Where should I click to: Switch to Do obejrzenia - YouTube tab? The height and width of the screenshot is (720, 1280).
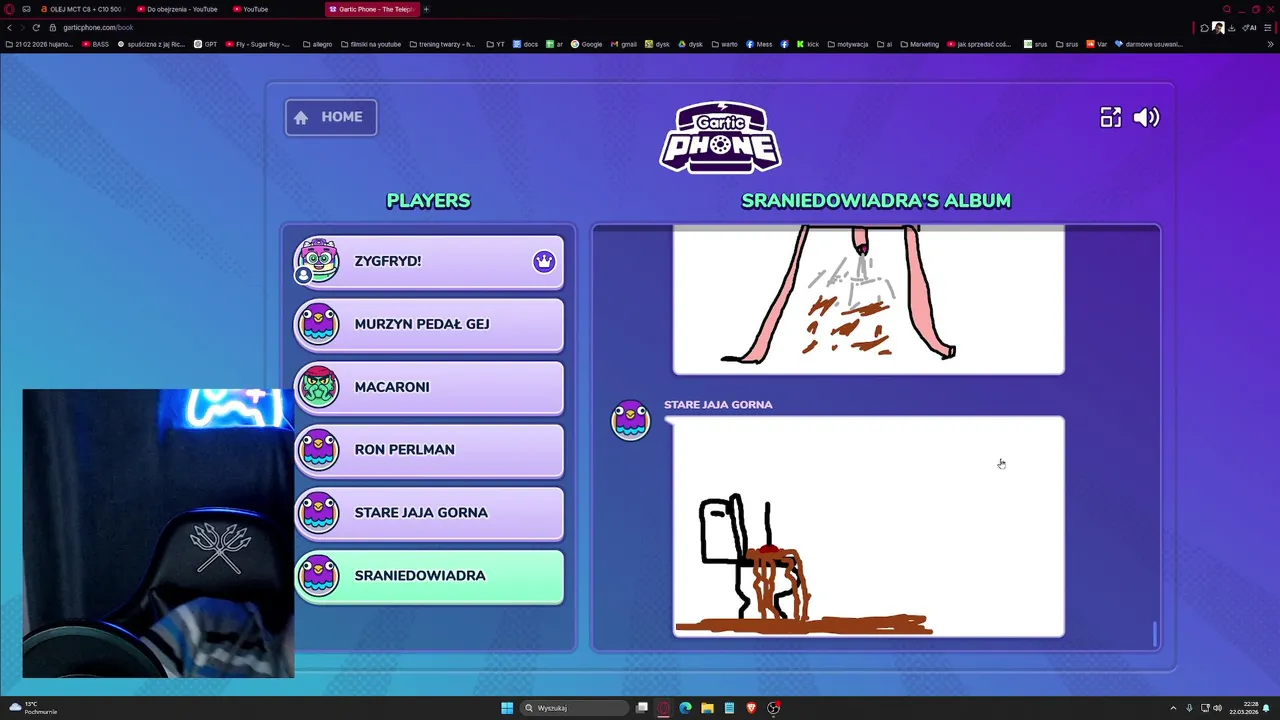coord(177,9)
